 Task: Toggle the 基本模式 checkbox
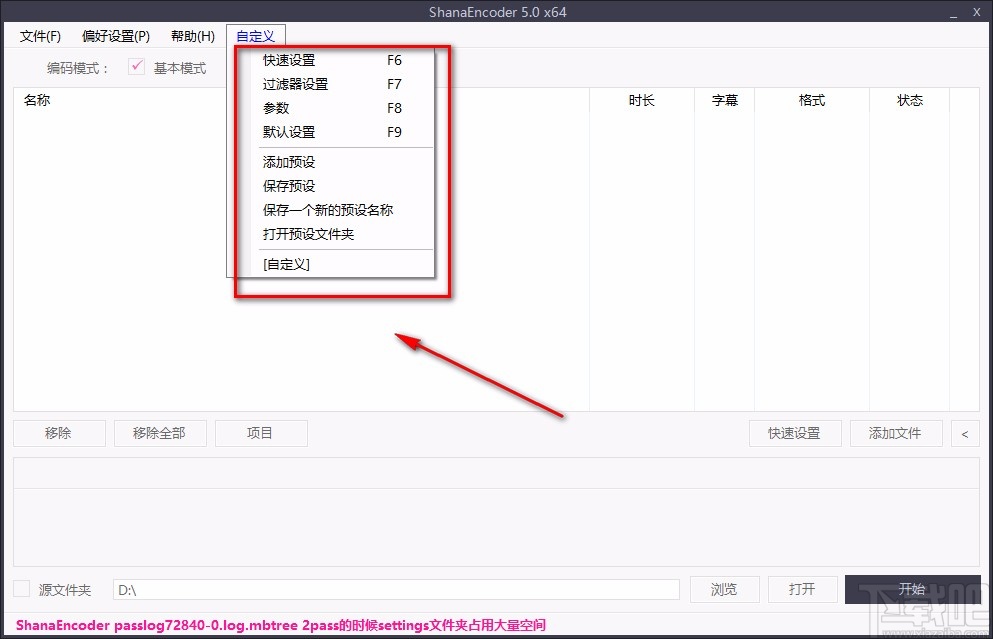coord(137,67)
